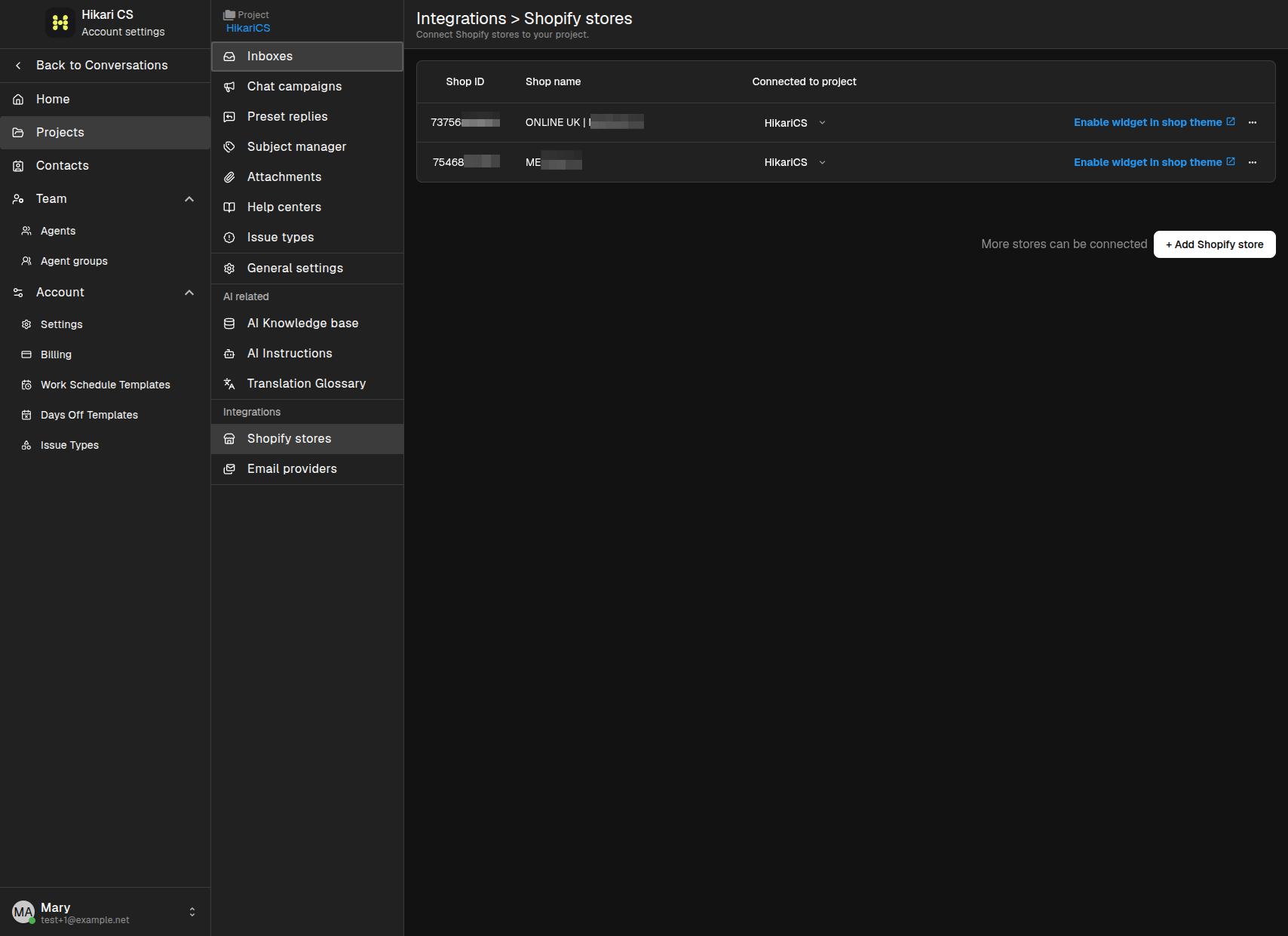Open Days Off Templates

(105, 415)
